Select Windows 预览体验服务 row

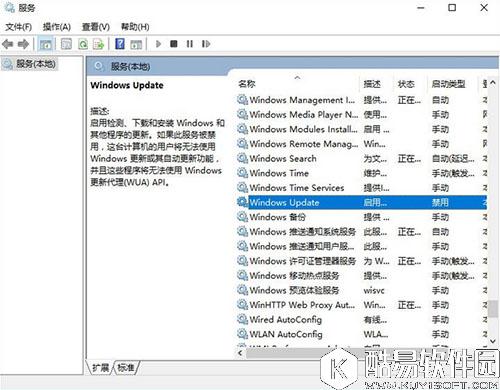click(362, 290)
